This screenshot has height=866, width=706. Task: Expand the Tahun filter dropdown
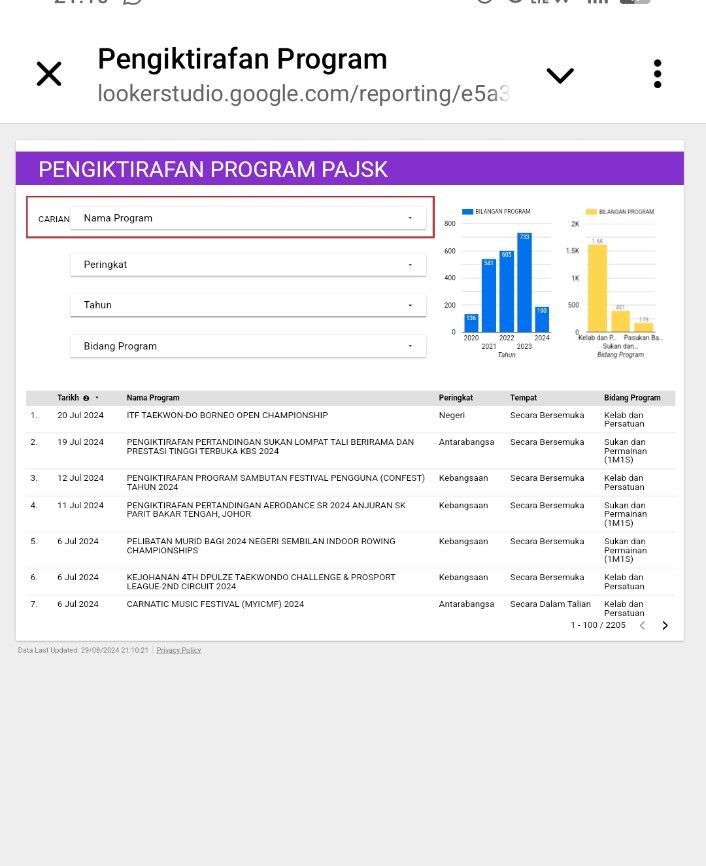pyautogui.click(x=248, y=305)
